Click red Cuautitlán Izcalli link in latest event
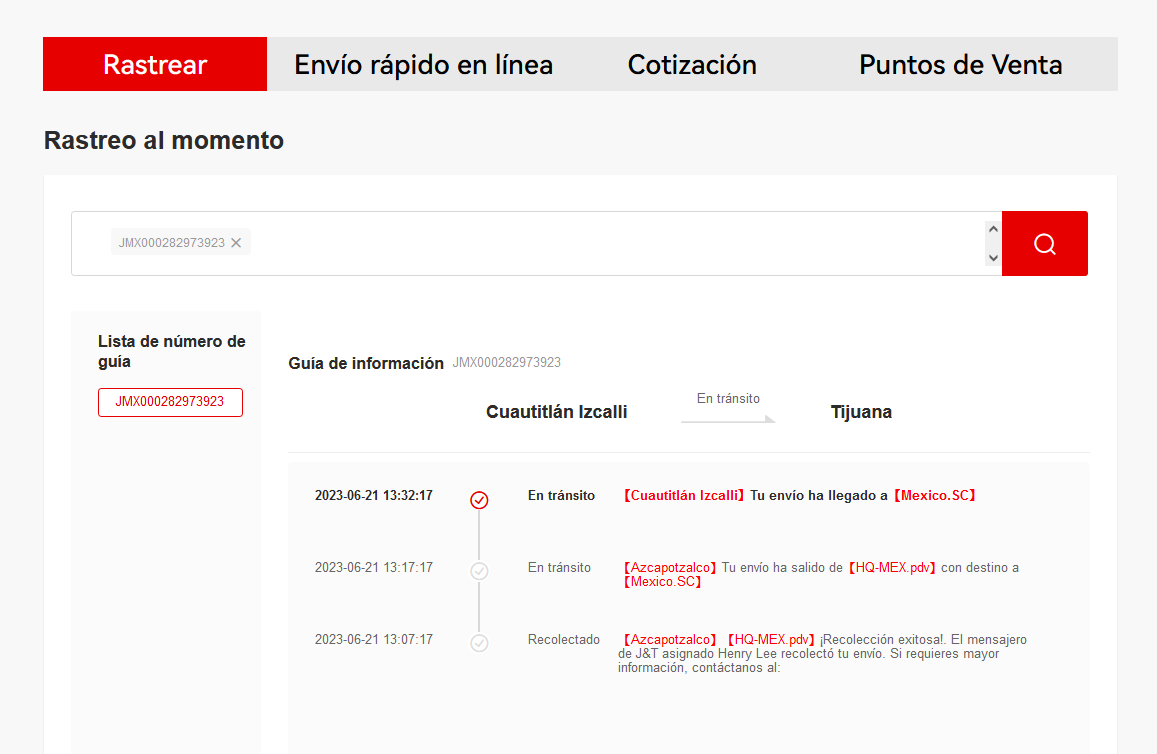The height and width of the screenshot is (754, 1157). 684,495
